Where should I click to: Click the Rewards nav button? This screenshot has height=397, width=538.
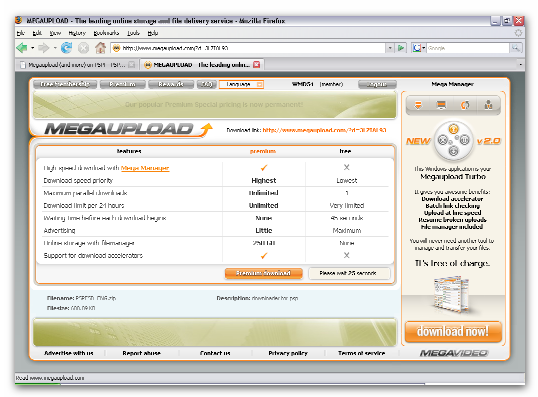pyautogui.click(x=171, y=84)
